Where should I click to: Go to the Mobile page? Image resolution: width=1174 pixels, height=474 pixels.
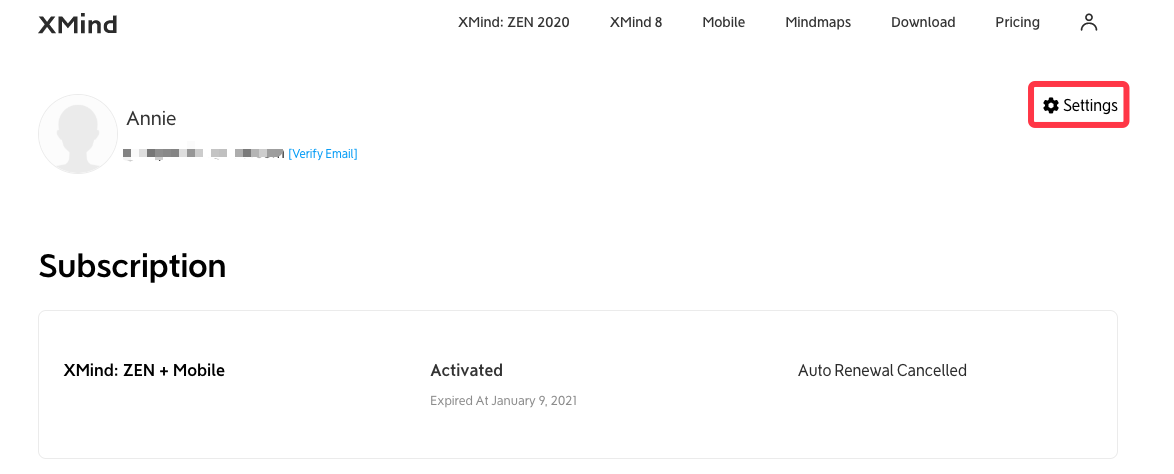[723, 22]
